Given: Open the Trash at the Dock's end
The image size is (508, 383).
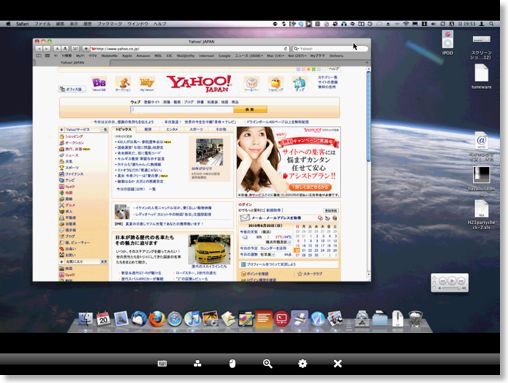Looking at the screenshot, I should (415, 319).
